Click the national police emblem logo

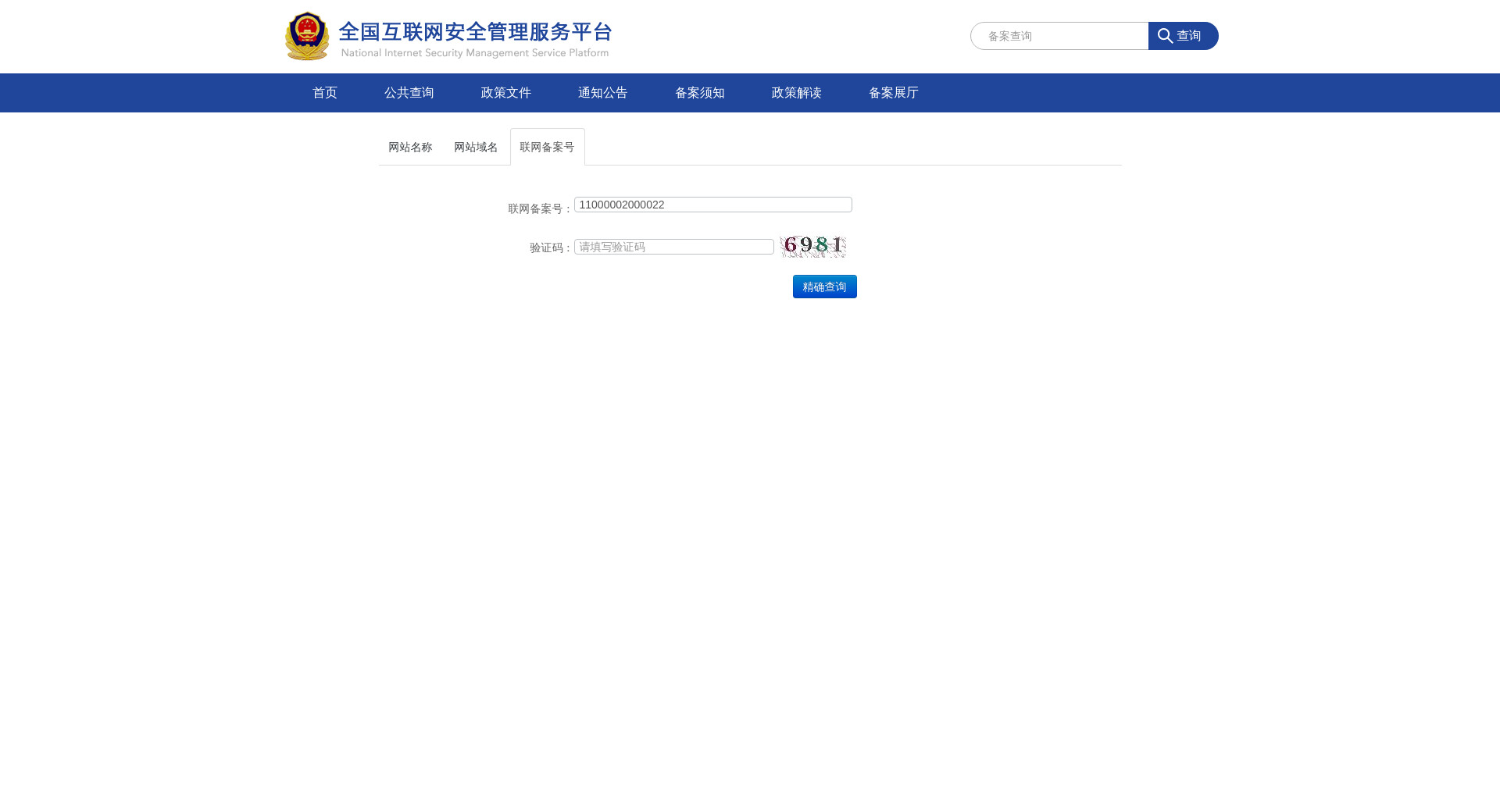[x=307, y=36]
